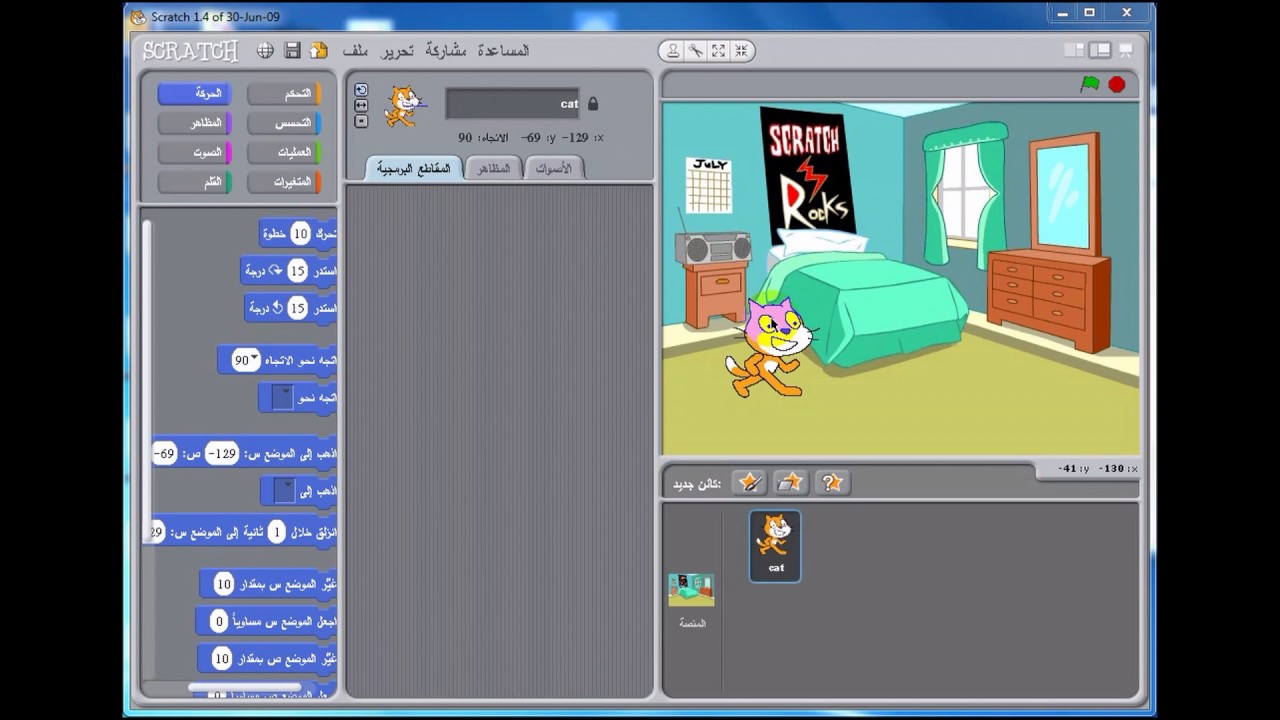Viewport: 1280px width, 720px height.
Task: Click the 10 value in the move steps block
Action: 301,234
